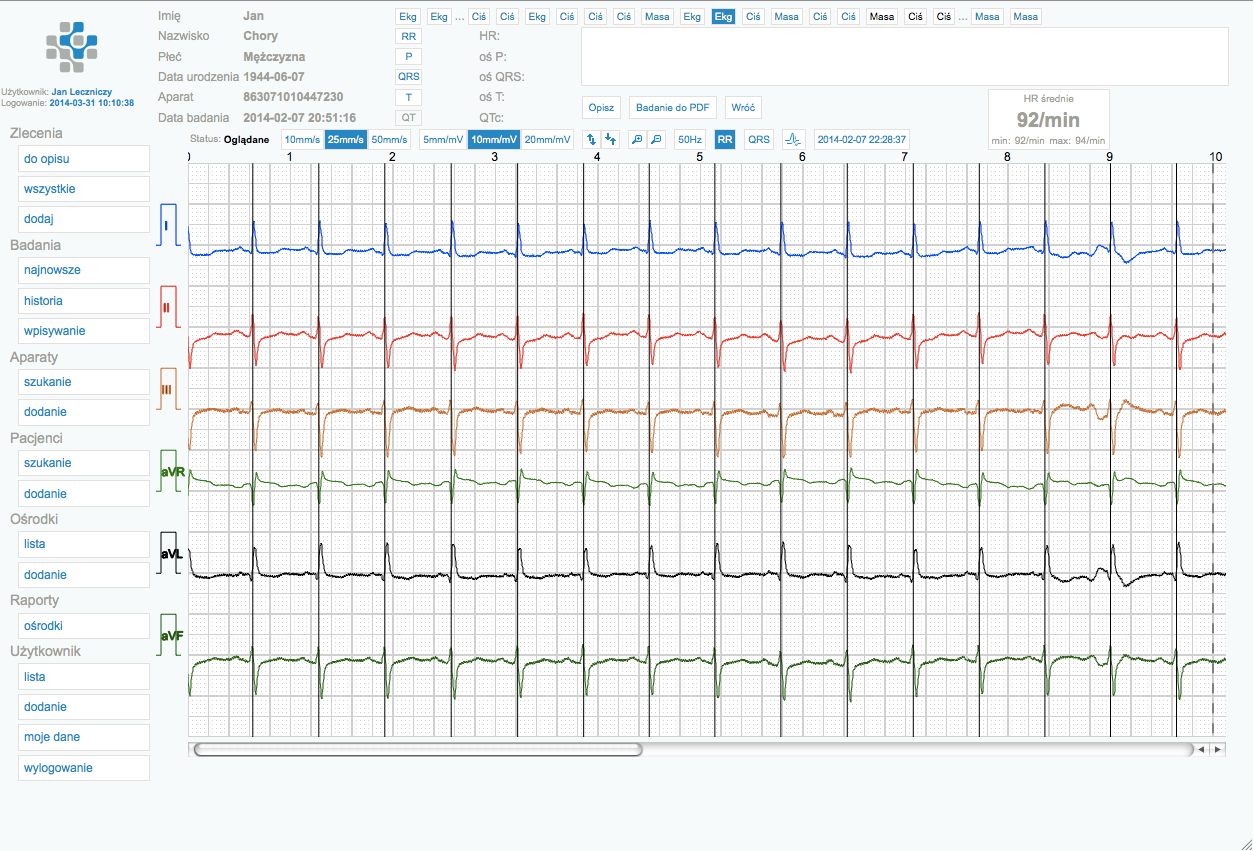
Task: Click the 2014-02-07 22:28:37 timestamp button
Action: (862, 139)
